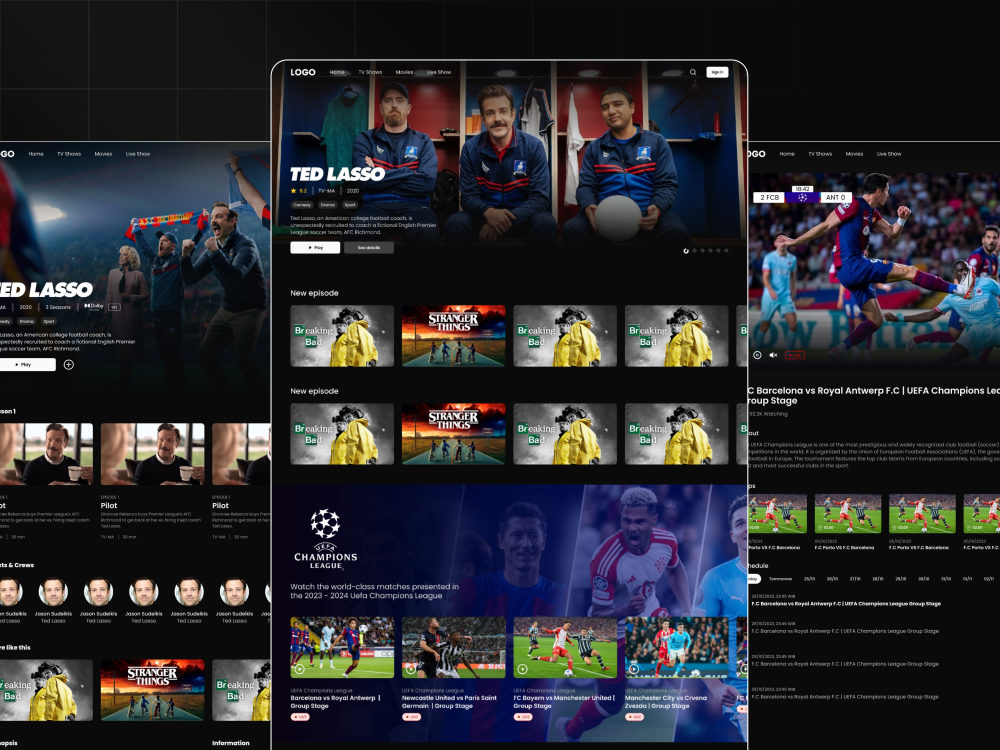Play the Newcastle United vs Paris Saint Germain thumbnail
Viewport: 1000px width, 750px height.
pos(453,647)
